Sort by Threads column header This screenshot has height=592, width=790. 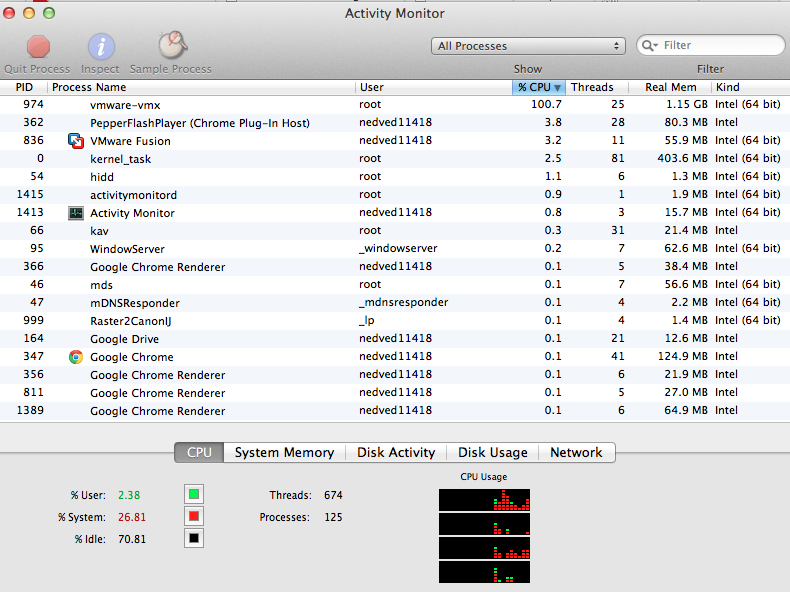597,87
